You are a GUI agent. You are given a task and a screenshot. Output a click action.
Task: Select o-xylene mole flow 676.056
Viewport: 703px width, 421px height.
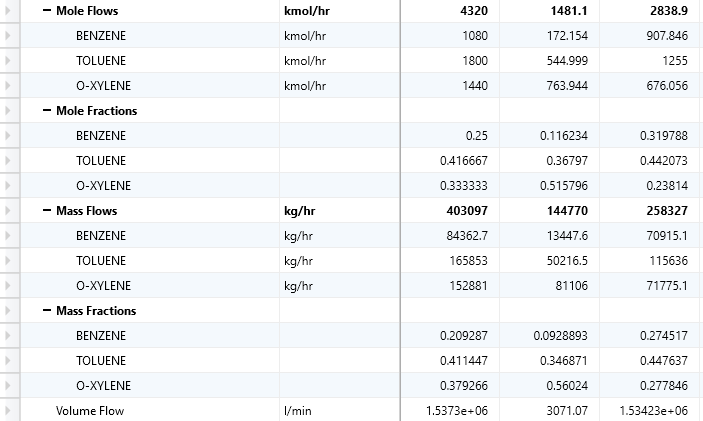667,86
